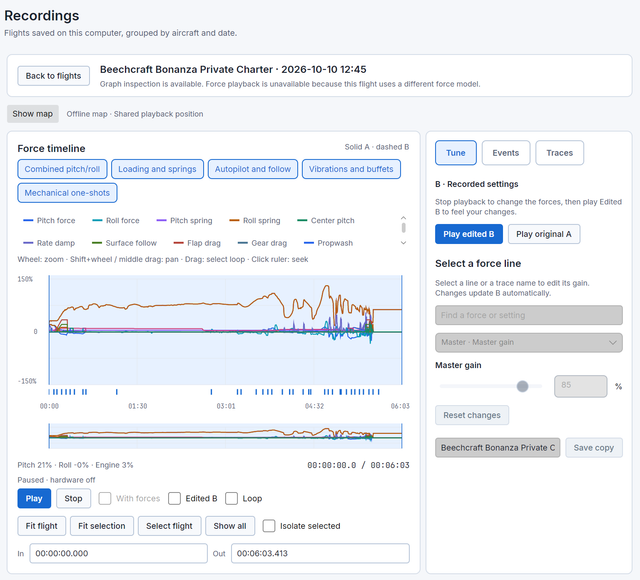Toggle the Gear drag legend trace
This screenshot has height=580, width=640.
click(x=262, y=243)
